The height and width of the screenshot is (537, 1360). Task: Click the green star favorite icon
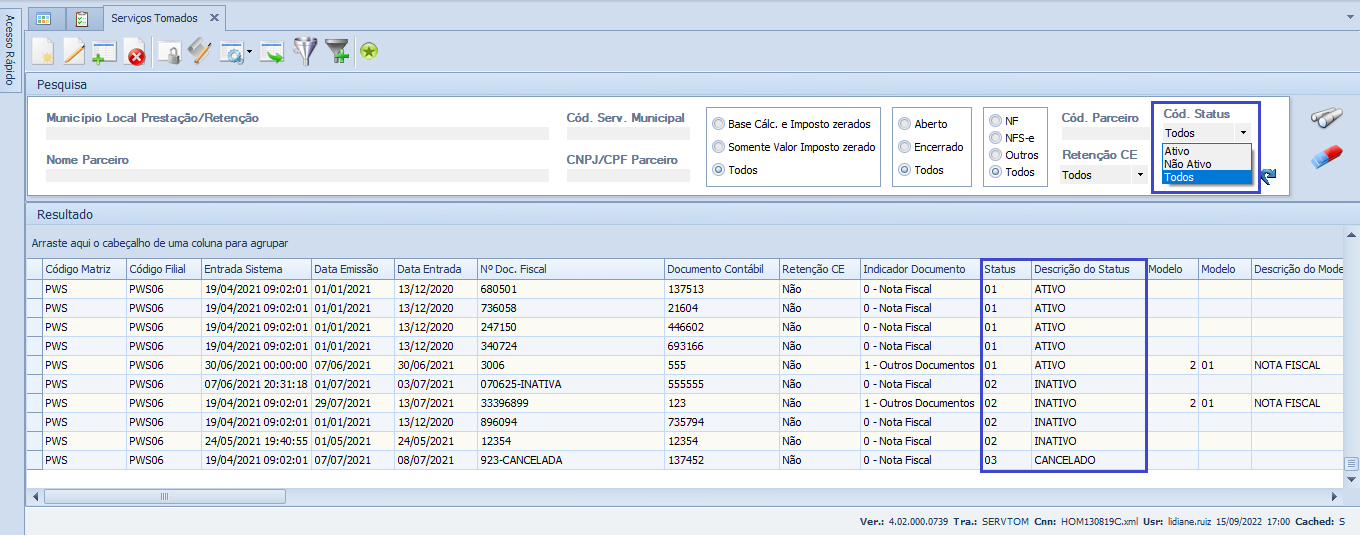click(369, 52)
